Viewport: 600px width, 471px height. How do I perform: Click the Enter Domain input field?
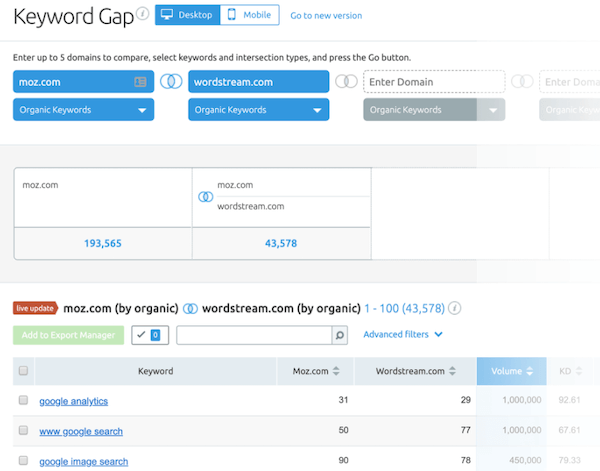434,82
